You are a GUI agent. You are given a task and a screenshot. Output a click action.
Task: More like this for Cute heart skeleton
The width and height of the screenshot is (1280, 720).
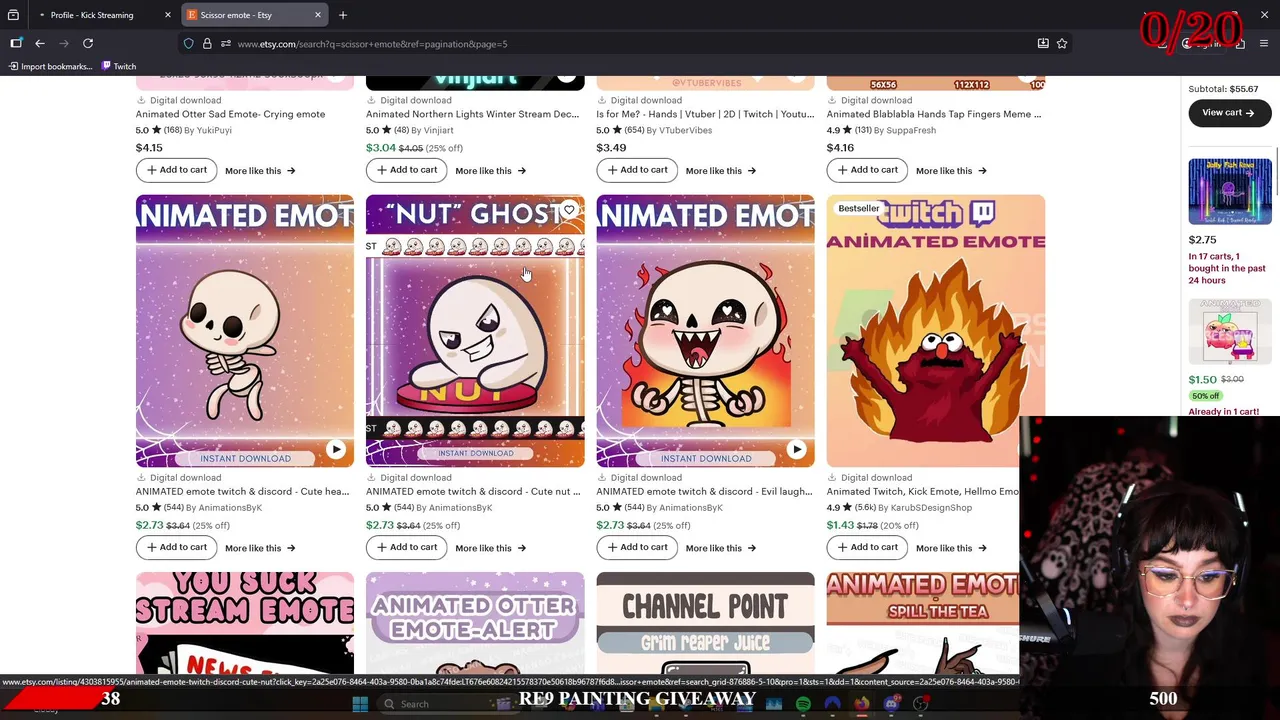click(x=260, y=548)
